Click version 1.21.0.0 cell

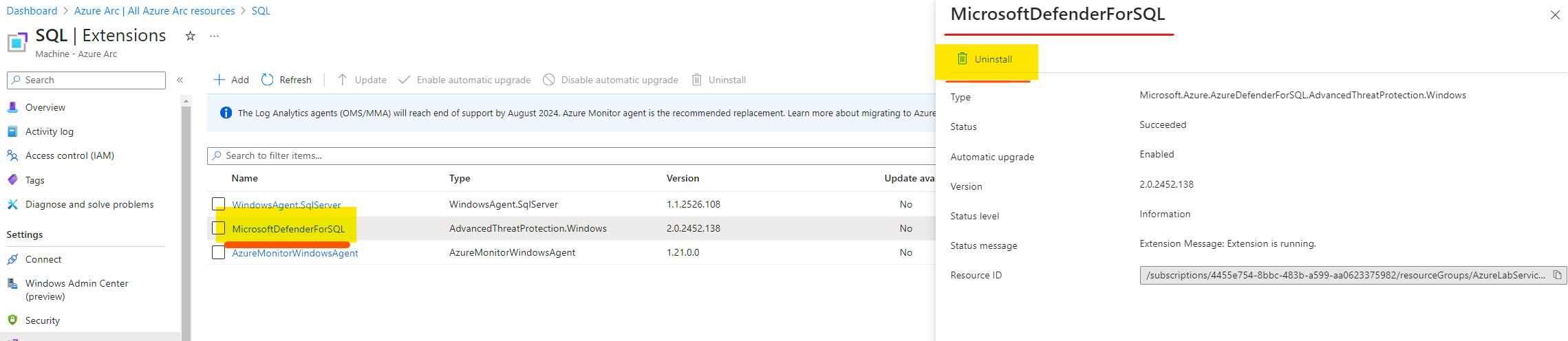(683, 252)
